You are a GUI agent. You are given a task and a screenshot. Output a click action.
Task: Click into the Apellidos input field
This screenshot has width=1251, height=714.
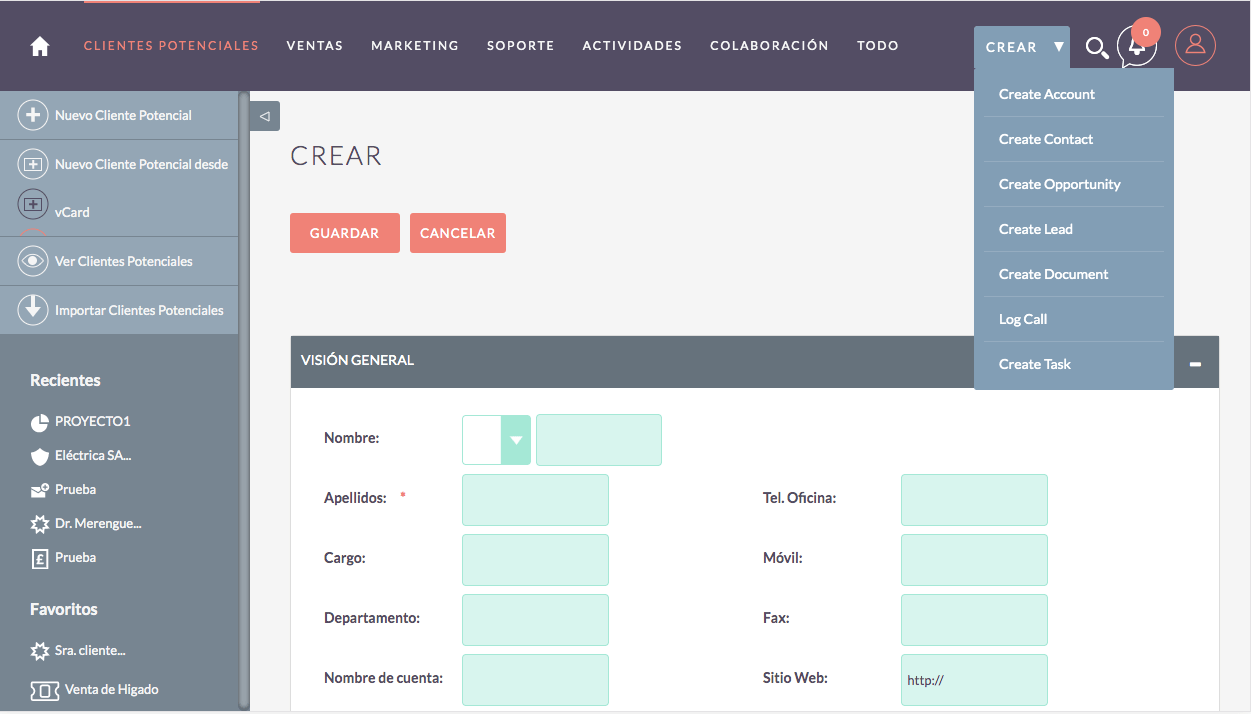click(x=535, y=500)
